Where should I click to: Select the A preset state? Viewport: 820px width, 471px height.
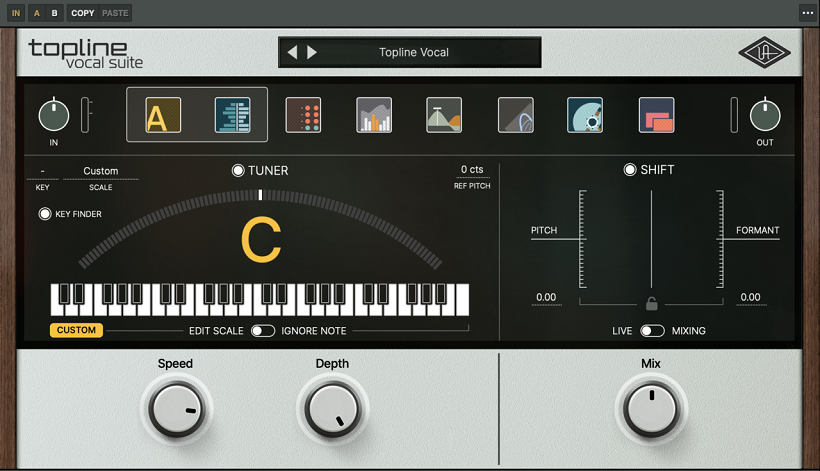pyautogui.click(x=37, y=13)
